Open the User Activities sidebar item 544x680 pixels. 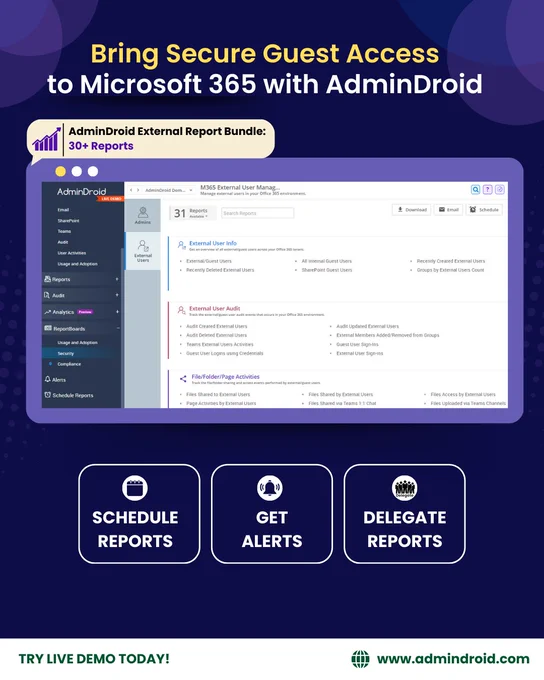pyautogui.click(x=72, y=253)
